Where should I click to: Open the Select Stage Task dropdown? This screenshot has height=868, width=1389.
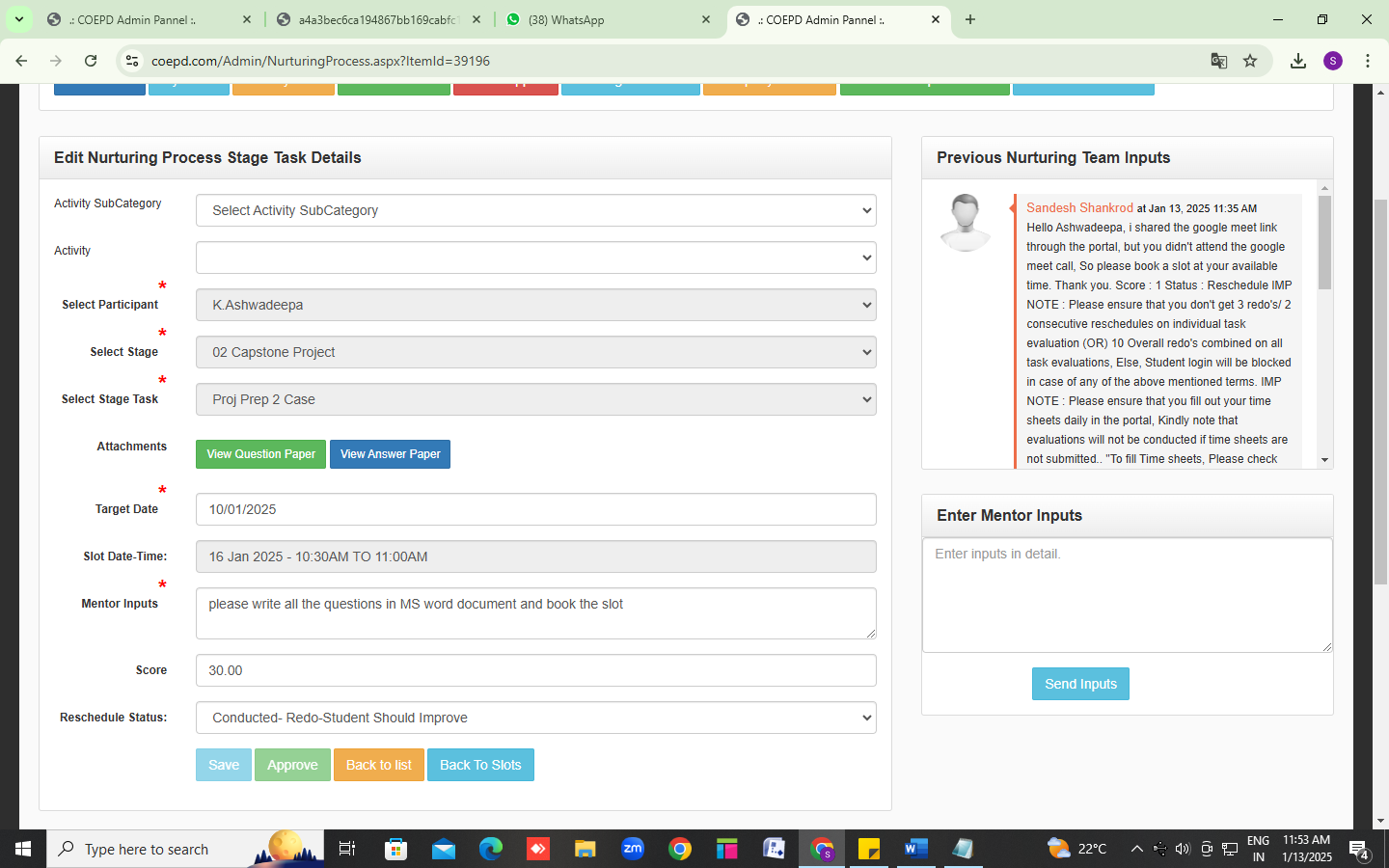pyautogui.click(x=535, y=399)
